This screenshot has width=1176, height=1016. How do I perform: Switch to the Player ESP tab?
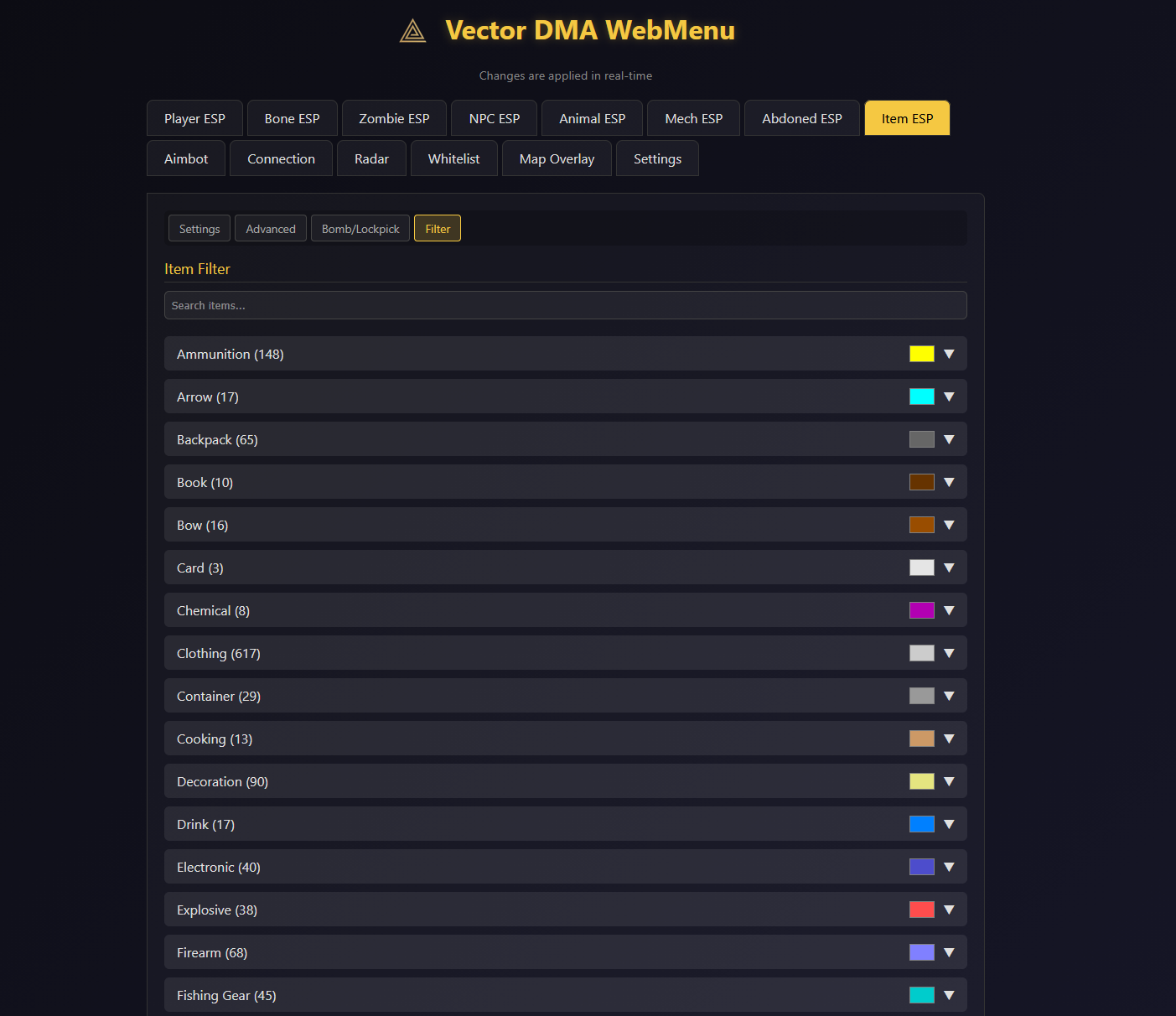coord(194,118)
